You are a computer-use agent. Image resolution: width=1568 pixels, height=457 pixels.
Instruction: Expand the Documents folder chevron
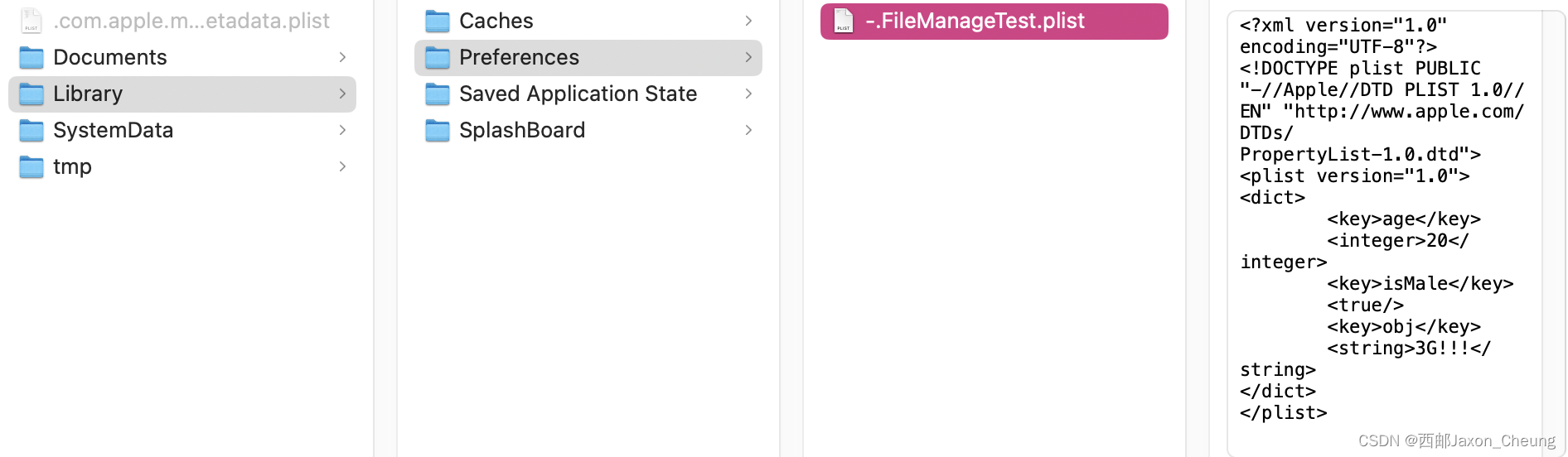pos(342,57)
